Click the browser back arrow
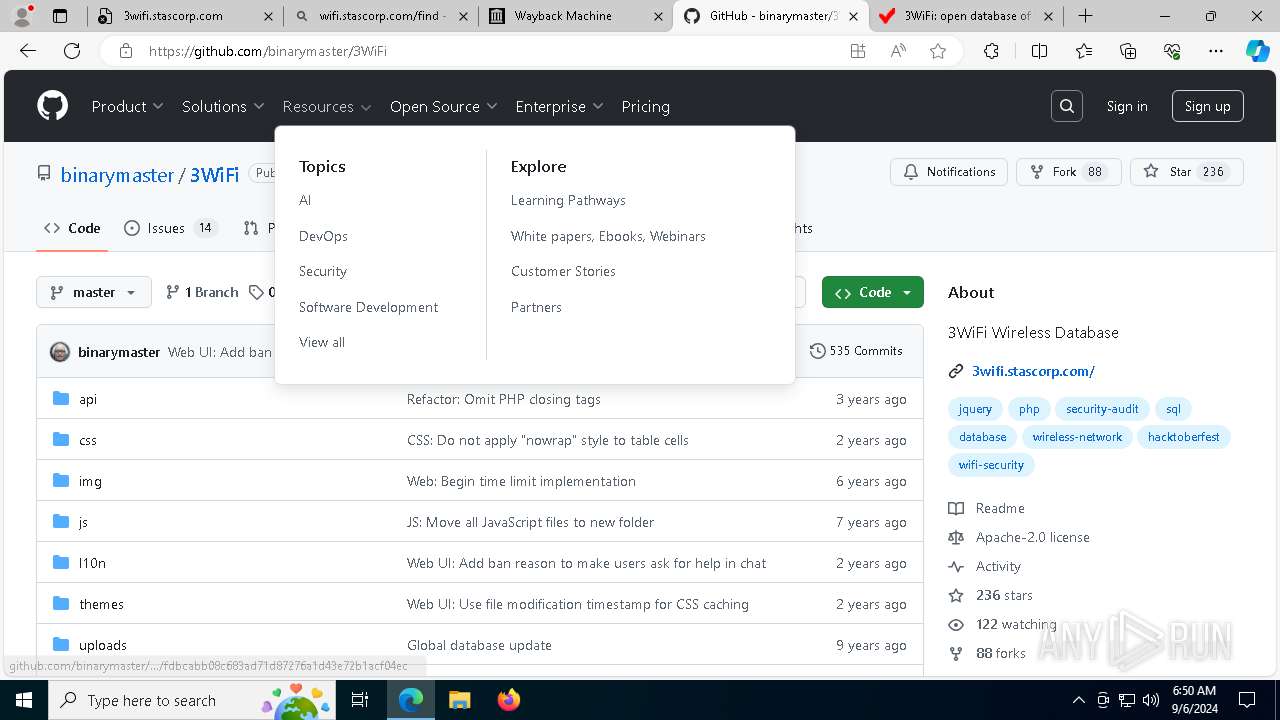This screenshot has height=720, width=1280. pyautogui.click(x=28, y=51)
